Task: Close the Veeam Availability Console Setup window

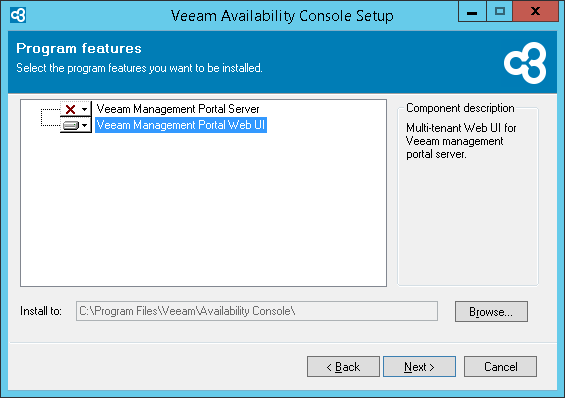Action: (535, 12)
